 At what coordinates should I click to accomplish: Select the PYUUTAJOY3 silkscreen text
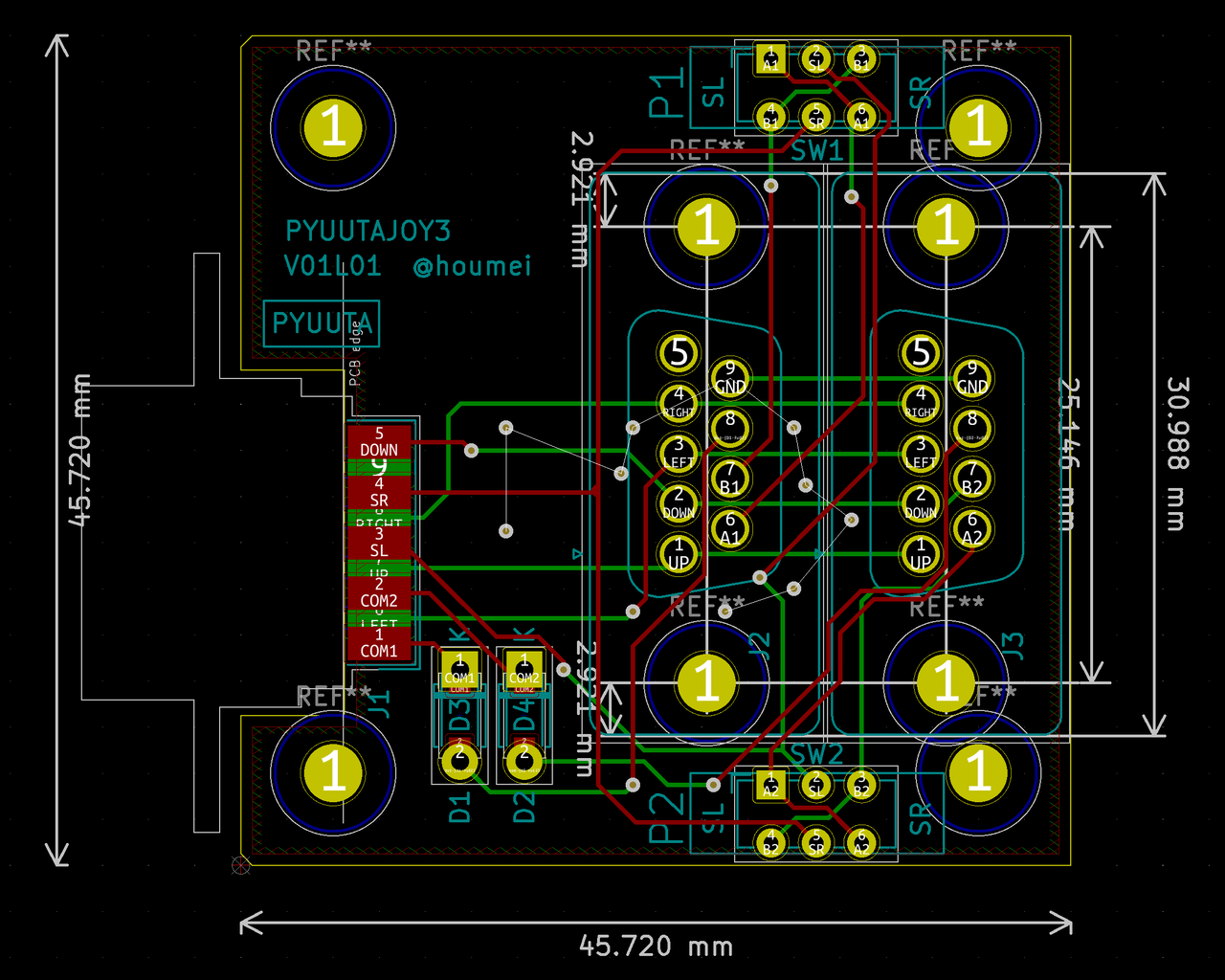pyautogui.click(x=368, y=231)
